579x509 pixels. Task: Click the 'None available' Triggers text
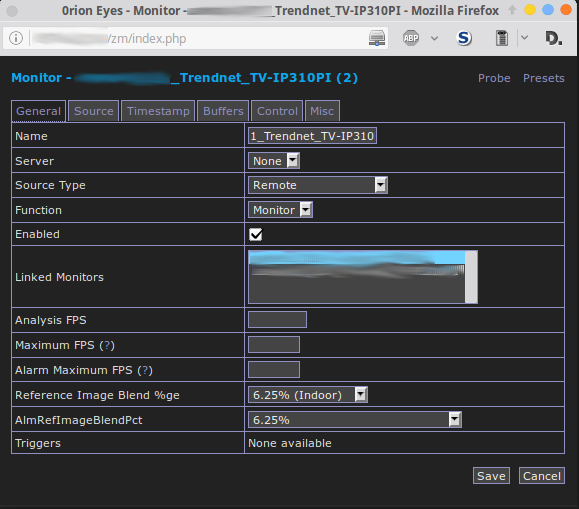click(290, 443)
